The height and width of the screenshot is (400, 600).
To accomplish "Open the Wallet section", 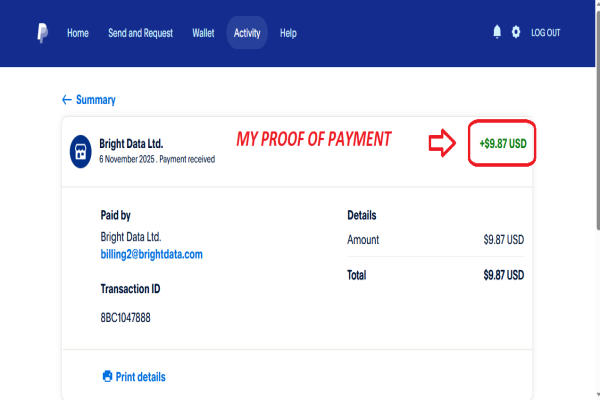I will (x=203, y=33).
